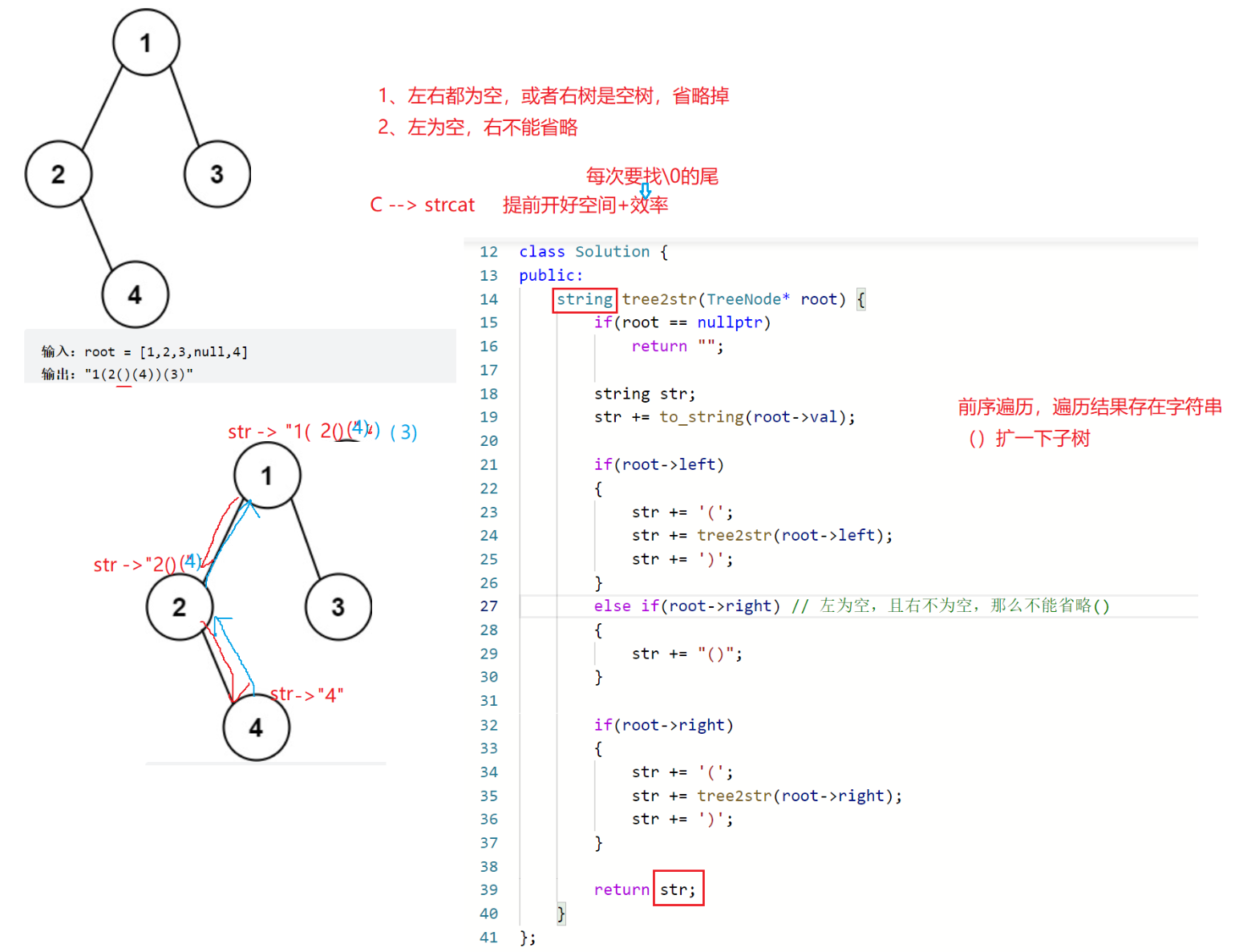Click the 'public:' keyword on line 13
Screen dimensions: 1235x952
[x=551, y=275]
